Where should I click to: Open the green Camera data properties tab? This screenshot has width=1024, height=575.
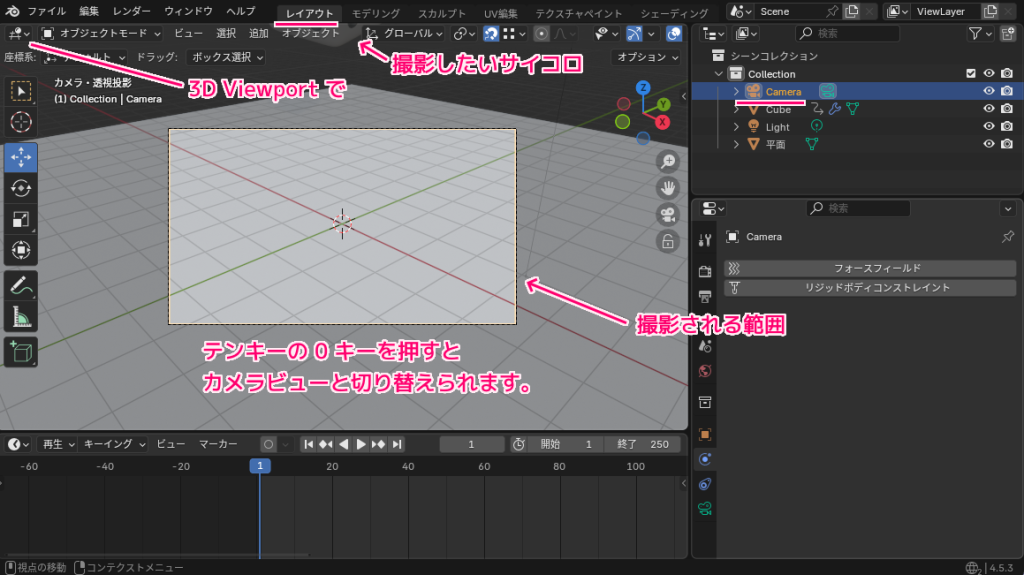tap(705, 508)
